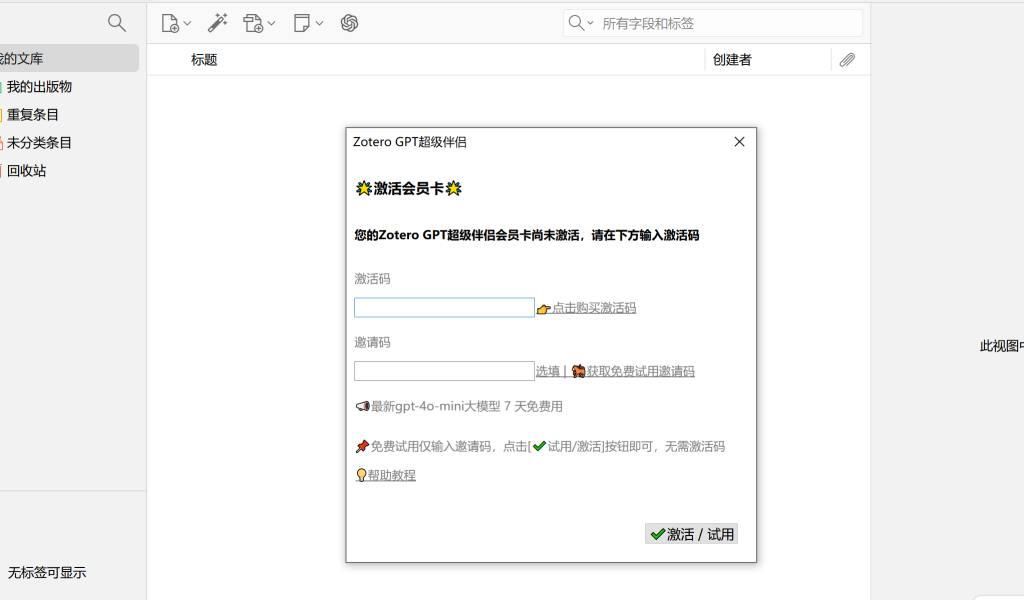This screenshot has height=600, width=1024.
Task: Click the 最新gpt-4o-mini大模型 7 天免费用 notice
Action: 466,406
